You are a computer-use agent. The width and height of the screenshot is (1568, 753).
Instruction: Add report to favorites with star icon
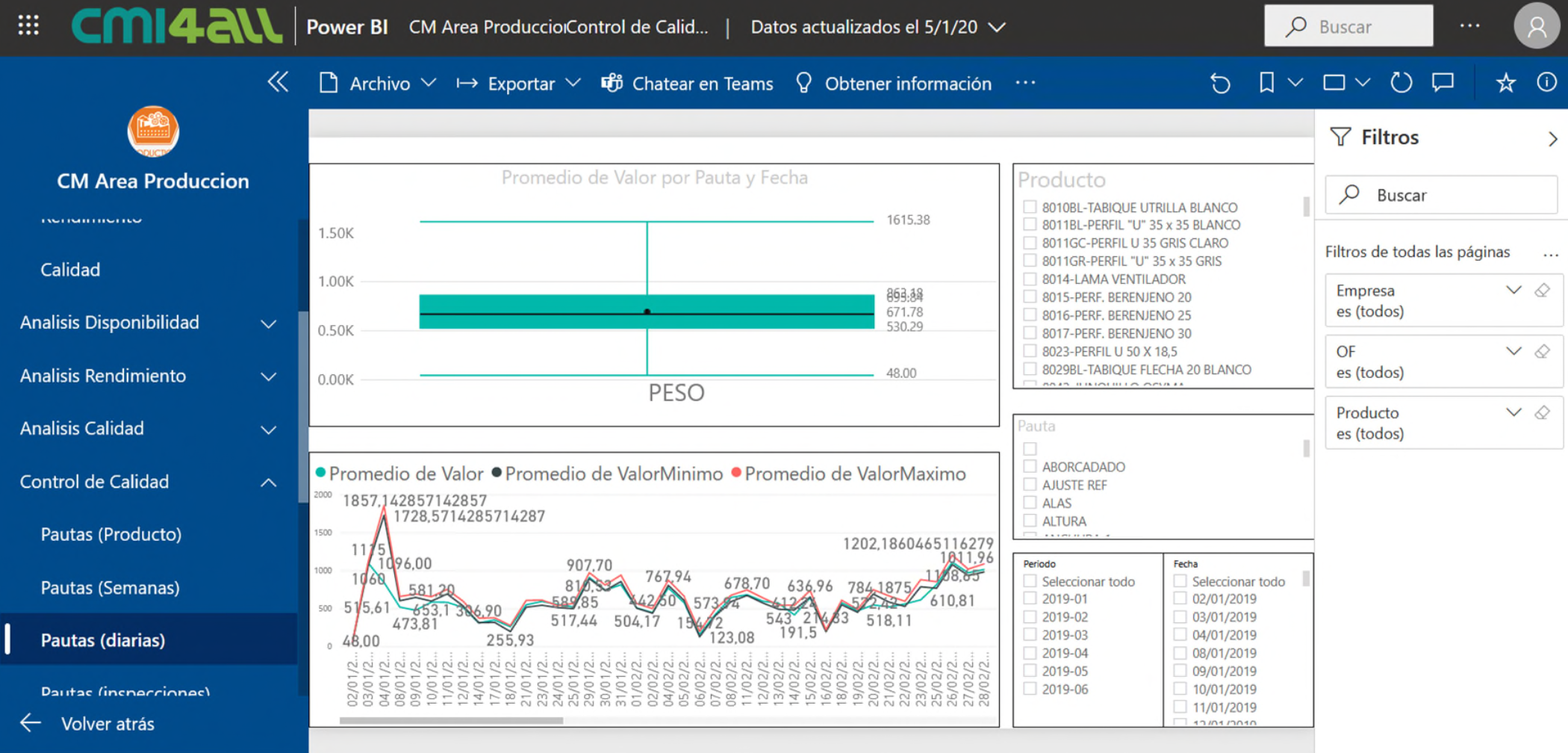click(1505, 83)
